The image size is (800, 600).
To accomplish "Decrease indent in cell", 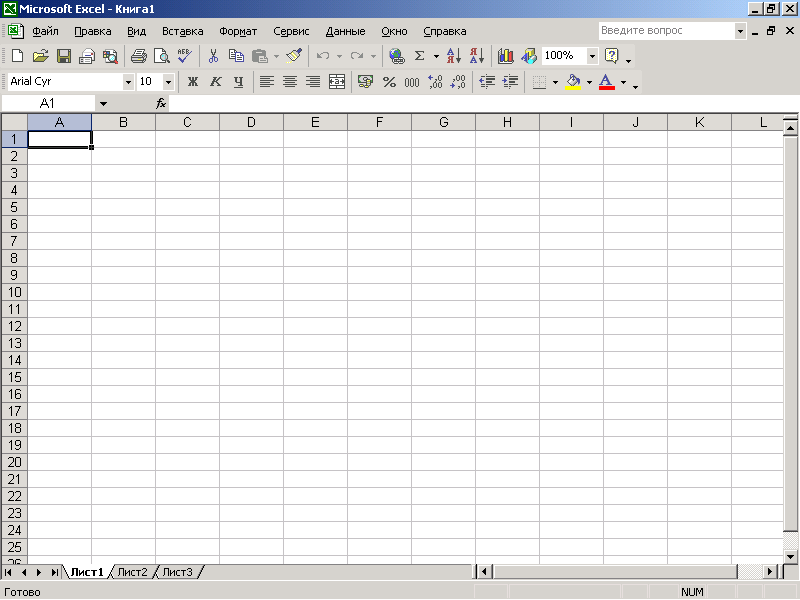I will [x=487, y=82].
